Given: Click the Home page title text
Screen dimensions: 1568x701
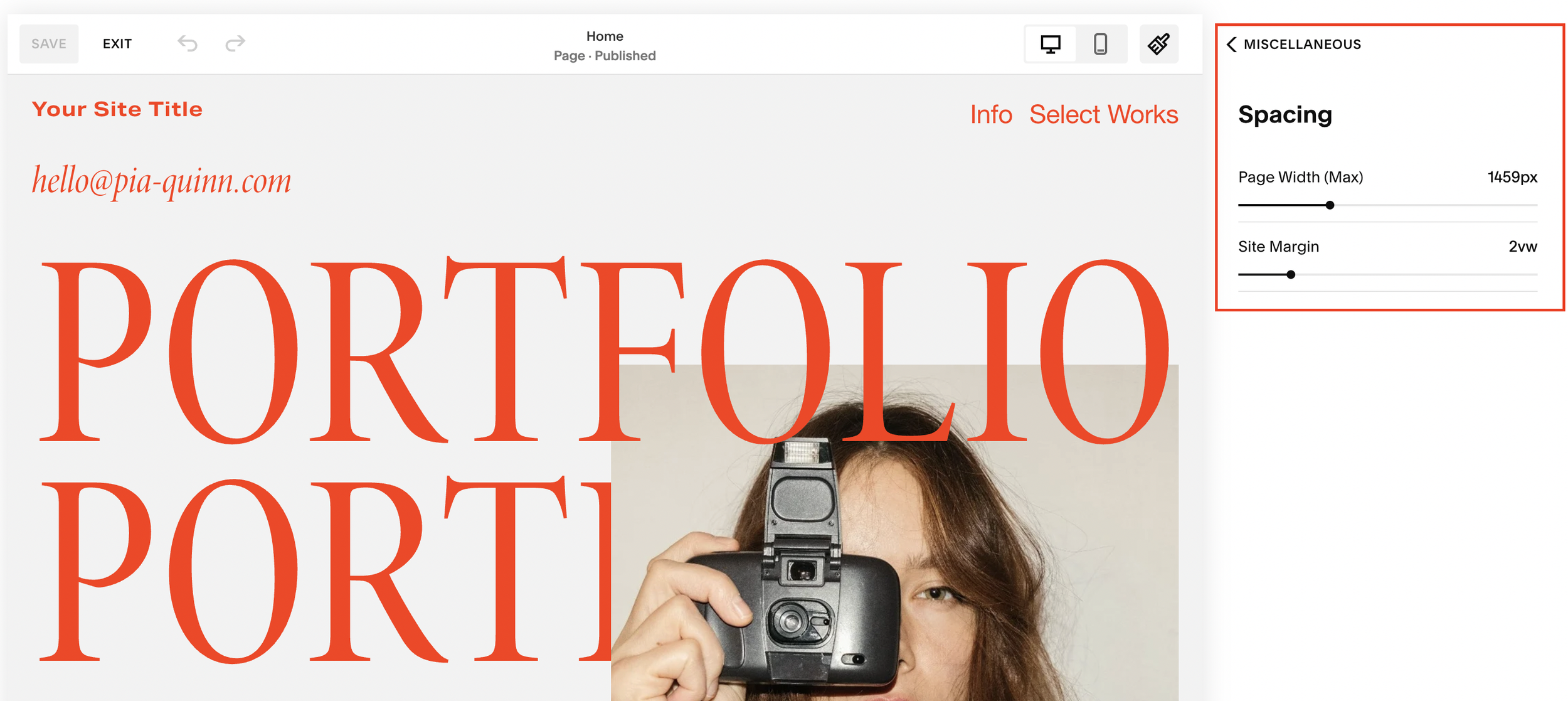Looking at the screenshot, I should [x=605, y=36].
